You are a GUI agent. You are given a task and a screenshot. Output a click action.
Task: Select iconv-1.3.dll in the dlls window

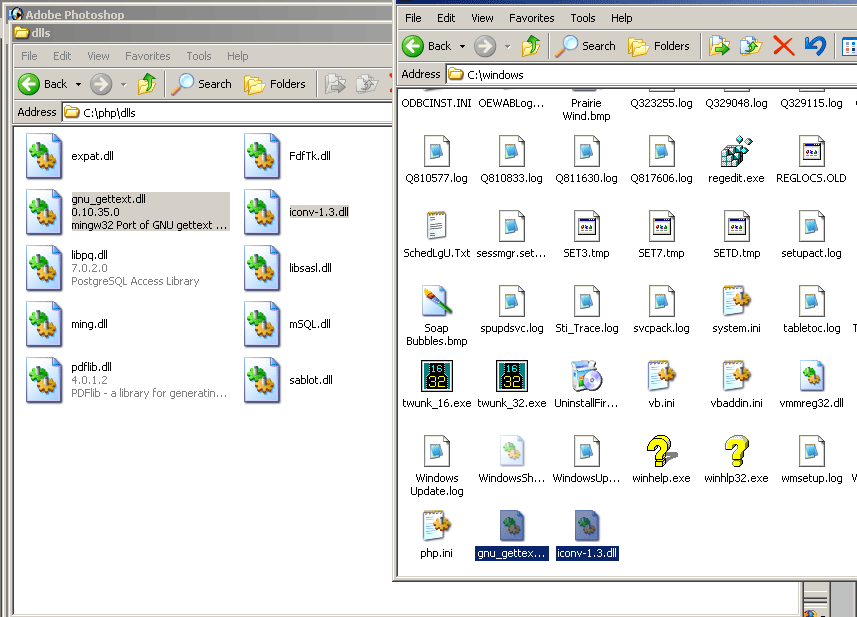(262, 212)
